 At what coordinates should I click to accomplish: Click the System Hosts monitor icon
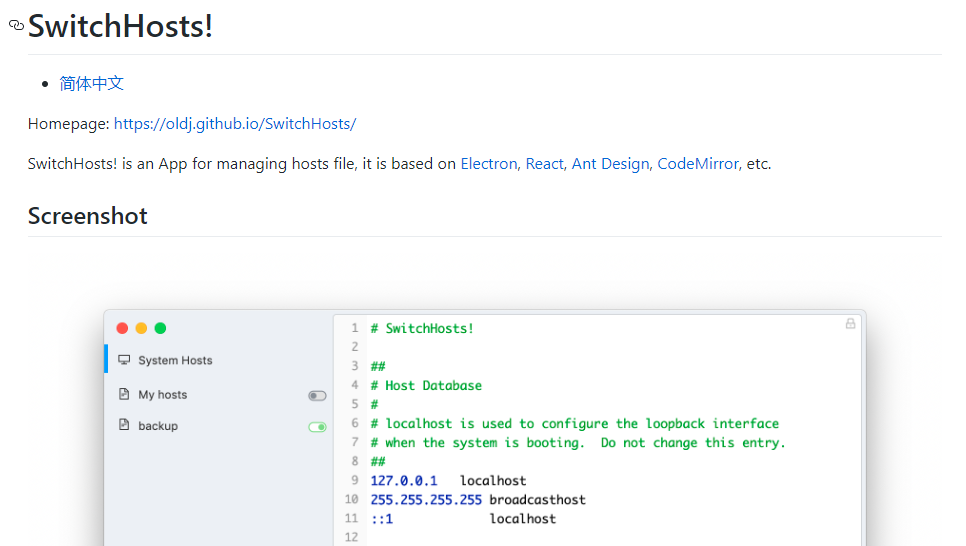tap(124, 360)
